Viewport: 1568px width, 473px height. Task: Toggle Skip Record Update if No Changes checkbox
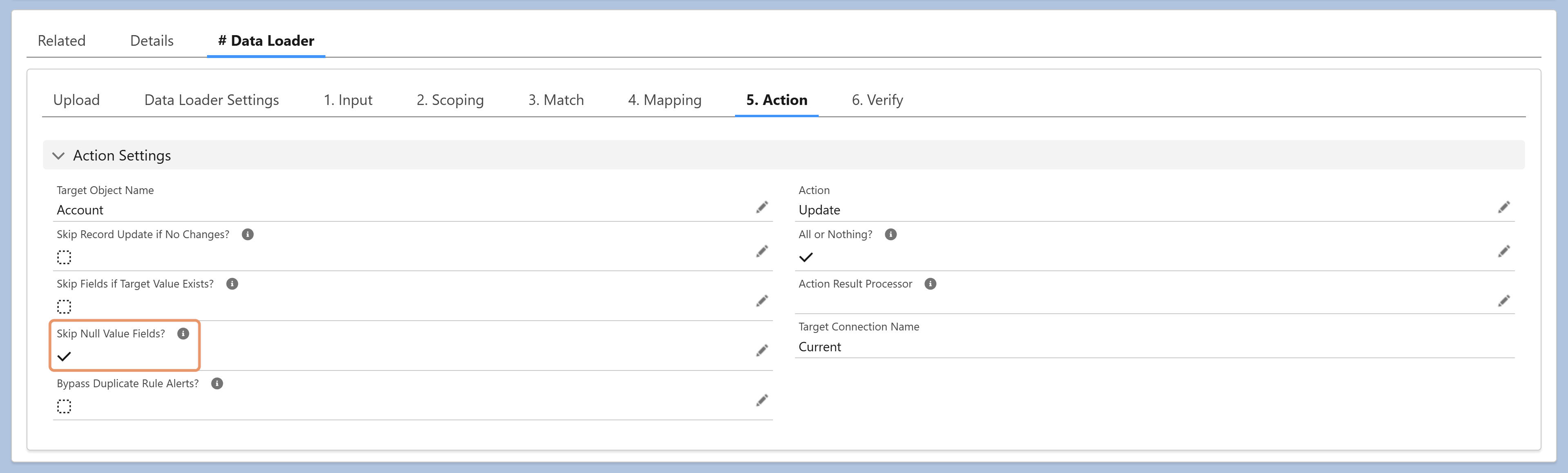click(x=64, y=257)
